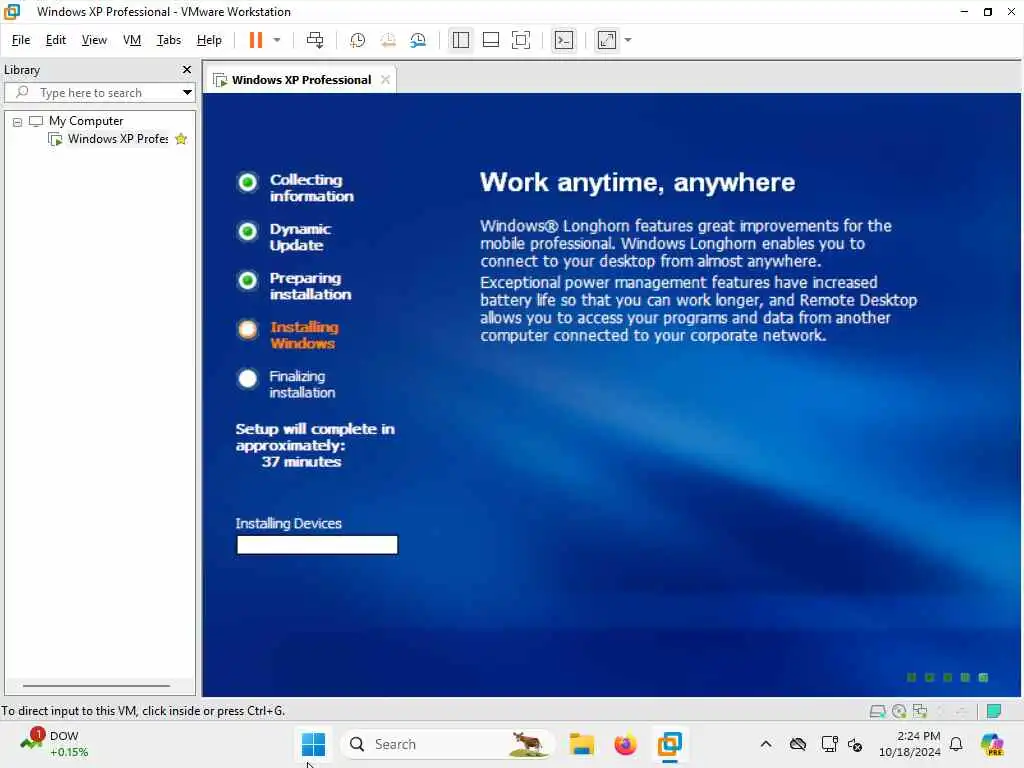Open the console view icon
The image size is (1024, 768).
click(564, 40)
